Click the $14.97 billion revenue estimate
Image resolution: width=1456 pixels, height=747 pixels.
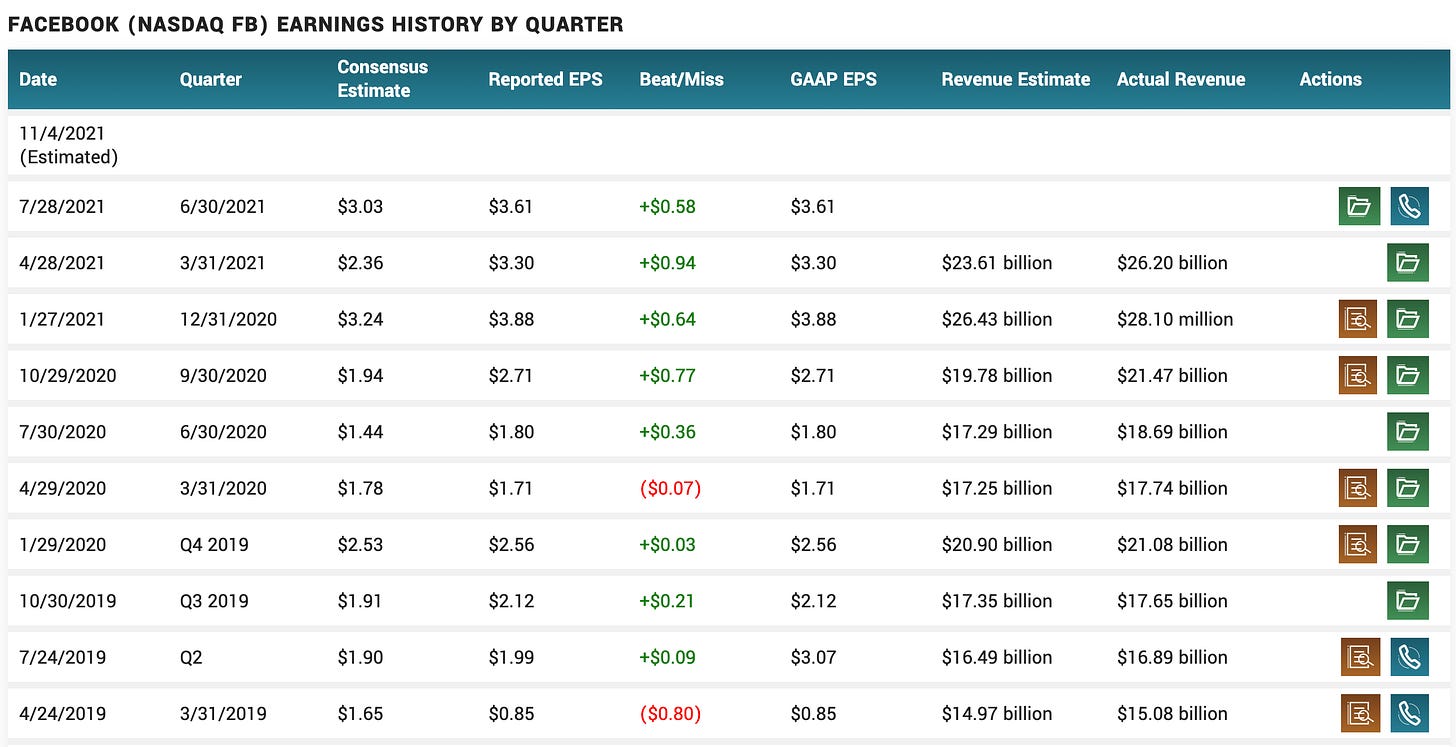[x=996, y=714]
